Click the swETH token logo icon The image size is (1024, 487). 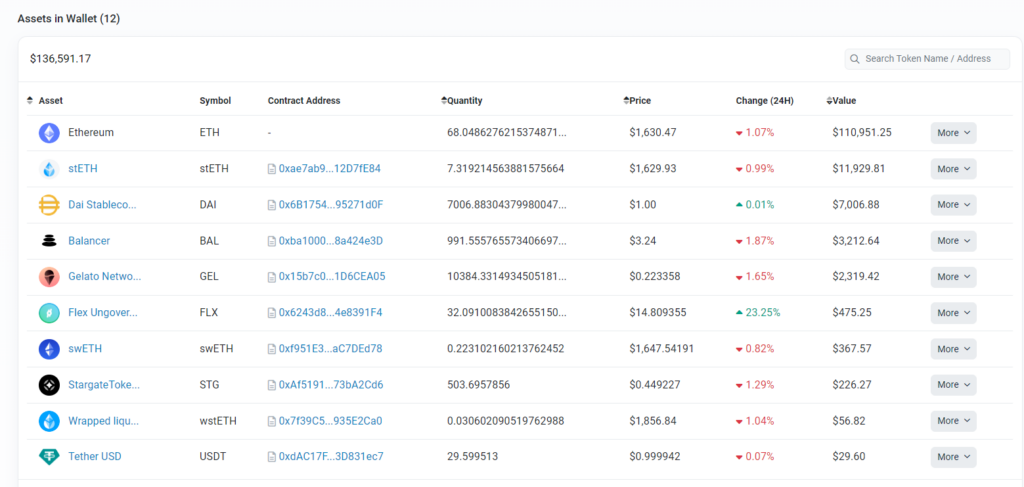tap(49, 349)
